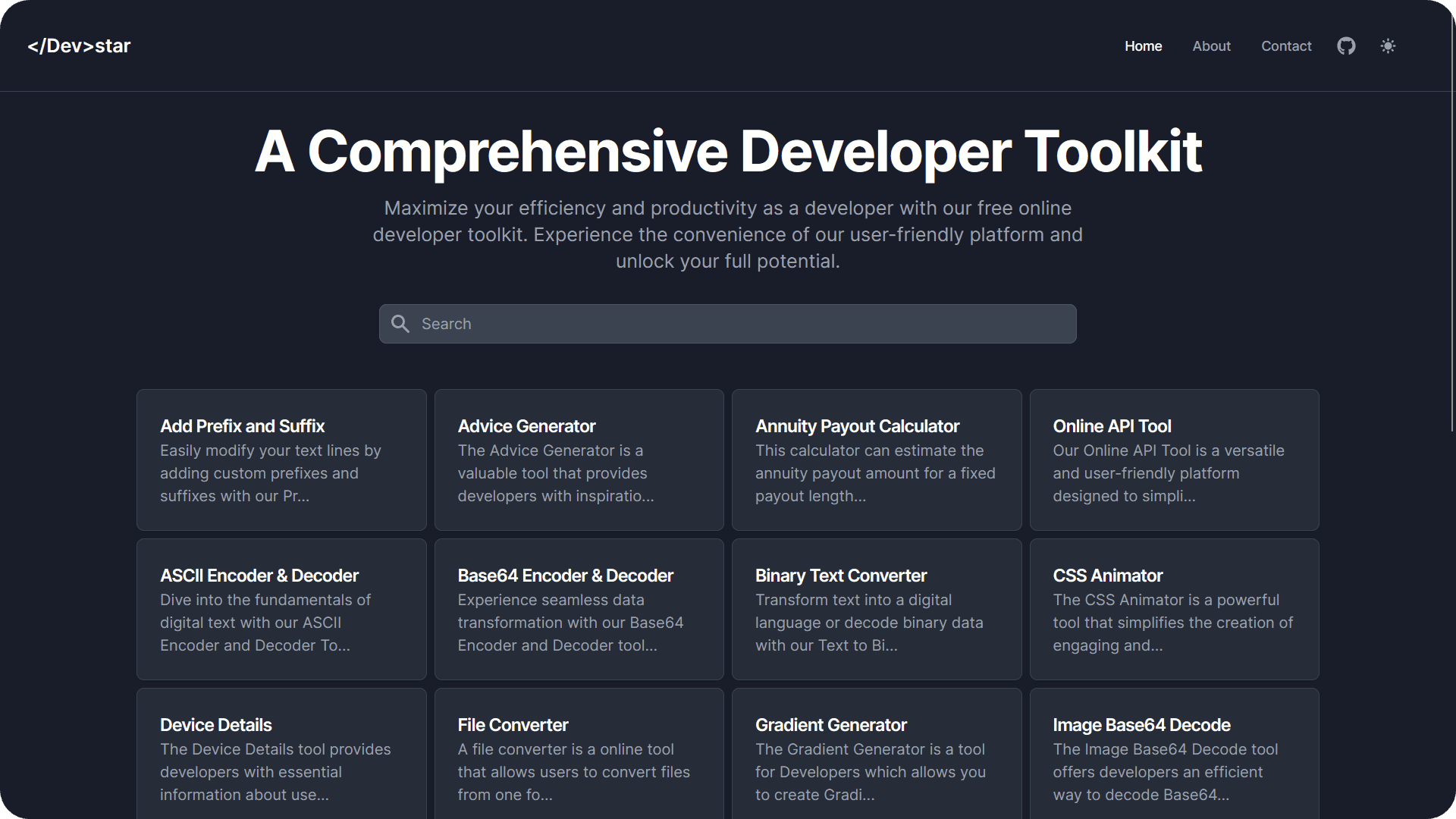Open the Image Base64 Decode card
Image resolution: width=1456 pixels, height=819 pixels.
(1175, 753)
